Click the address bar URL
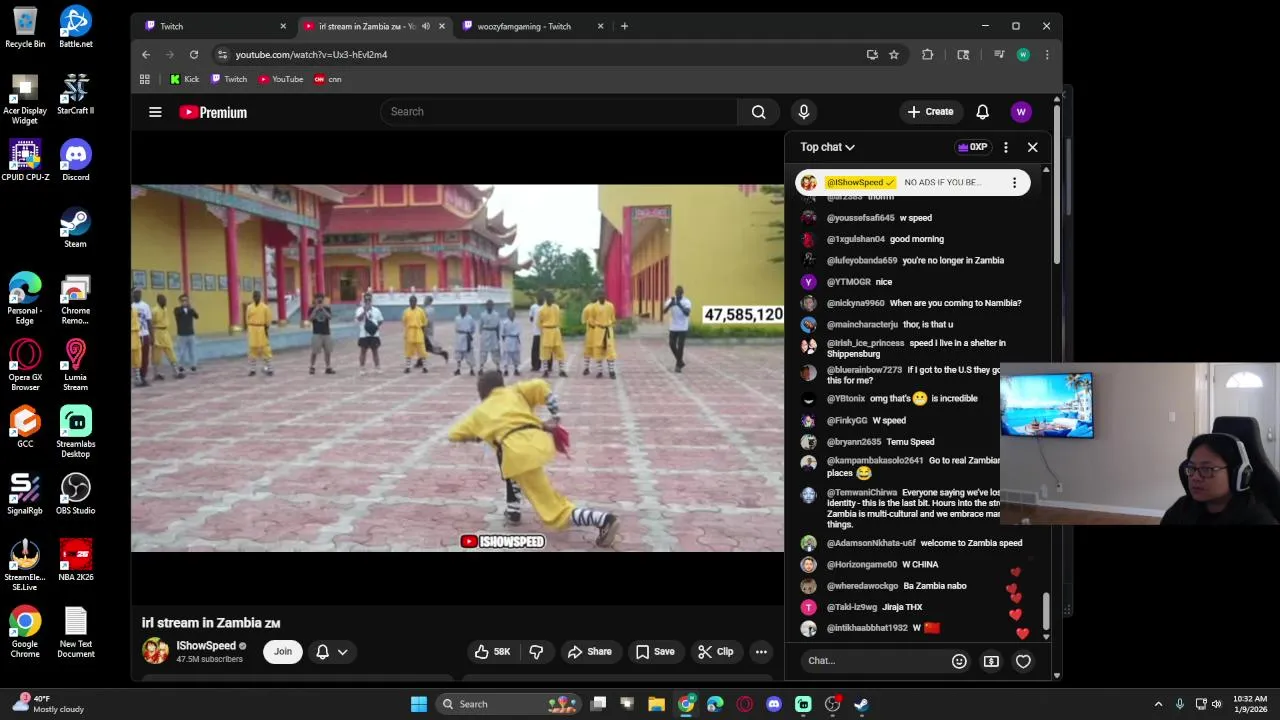This screenshot has height=720, width=1280. tap(311, 55)
